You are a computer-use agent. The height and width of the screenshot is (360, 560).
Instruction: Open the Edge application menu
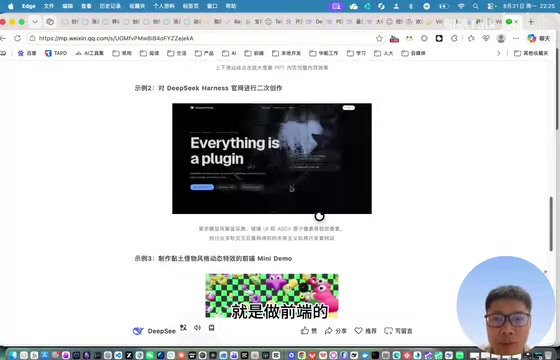pyautogui.click(x=29, y=6)
